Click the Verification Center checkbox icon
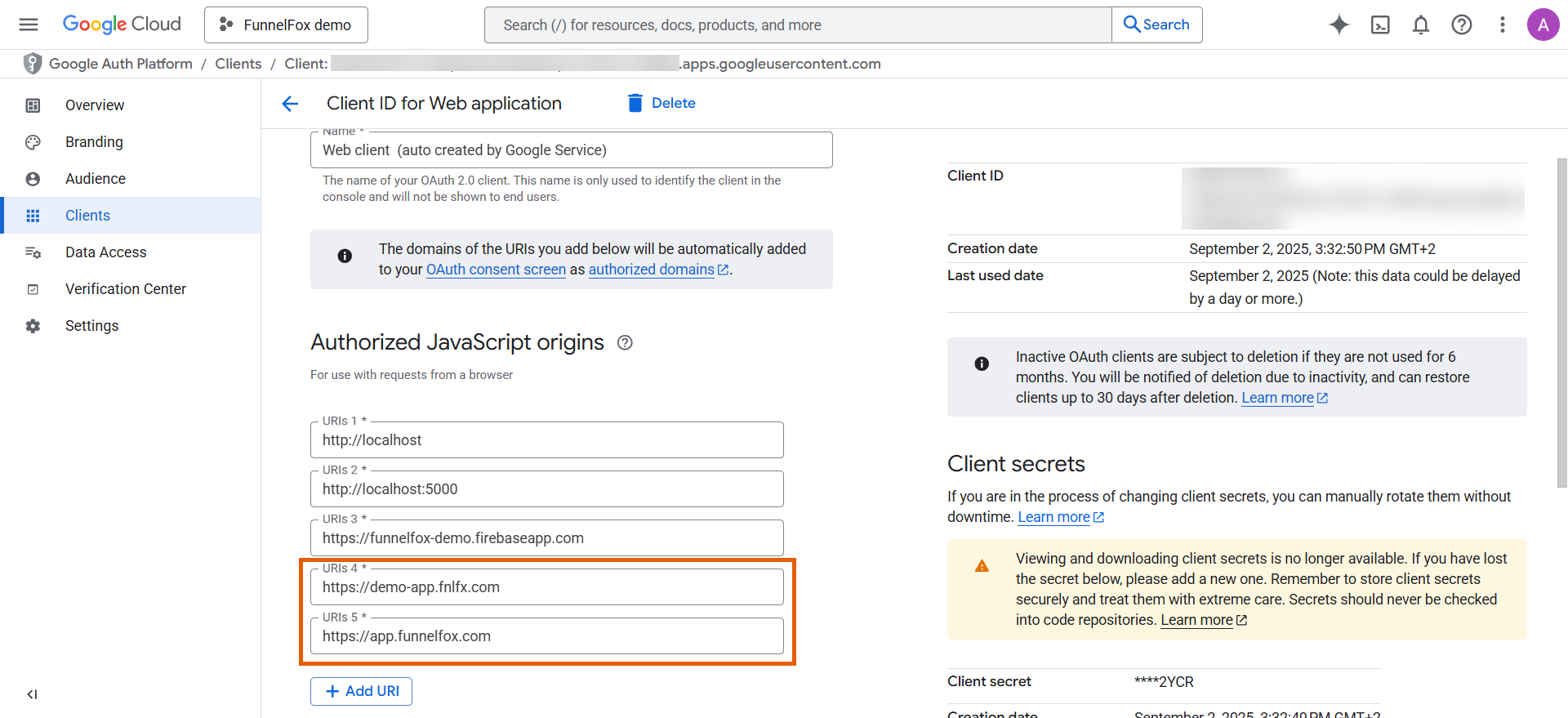The height and width of the screenshot is (718, 1568). [x=33, y=289]
